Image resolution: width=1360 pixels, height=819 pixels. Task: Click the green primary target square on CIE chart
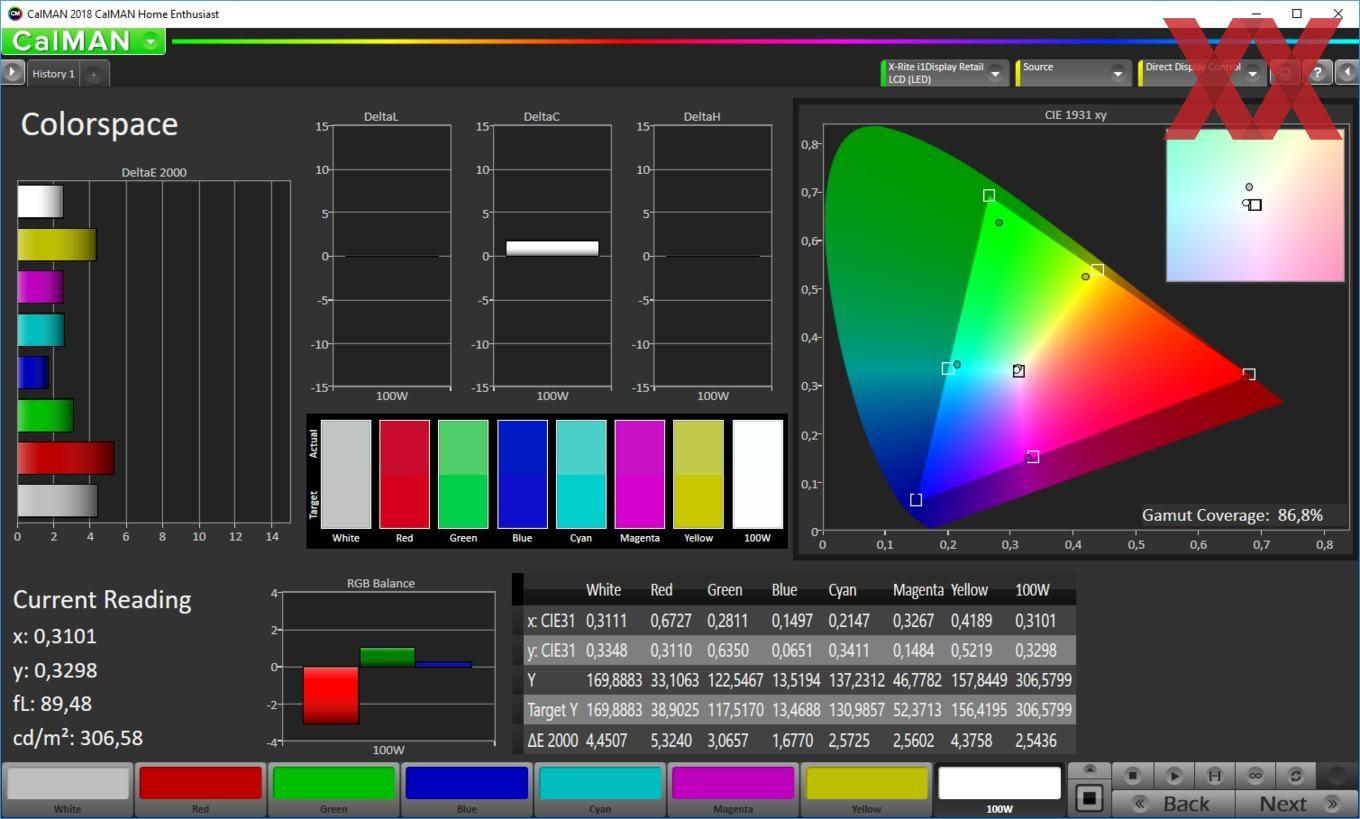tap(989, 196)
